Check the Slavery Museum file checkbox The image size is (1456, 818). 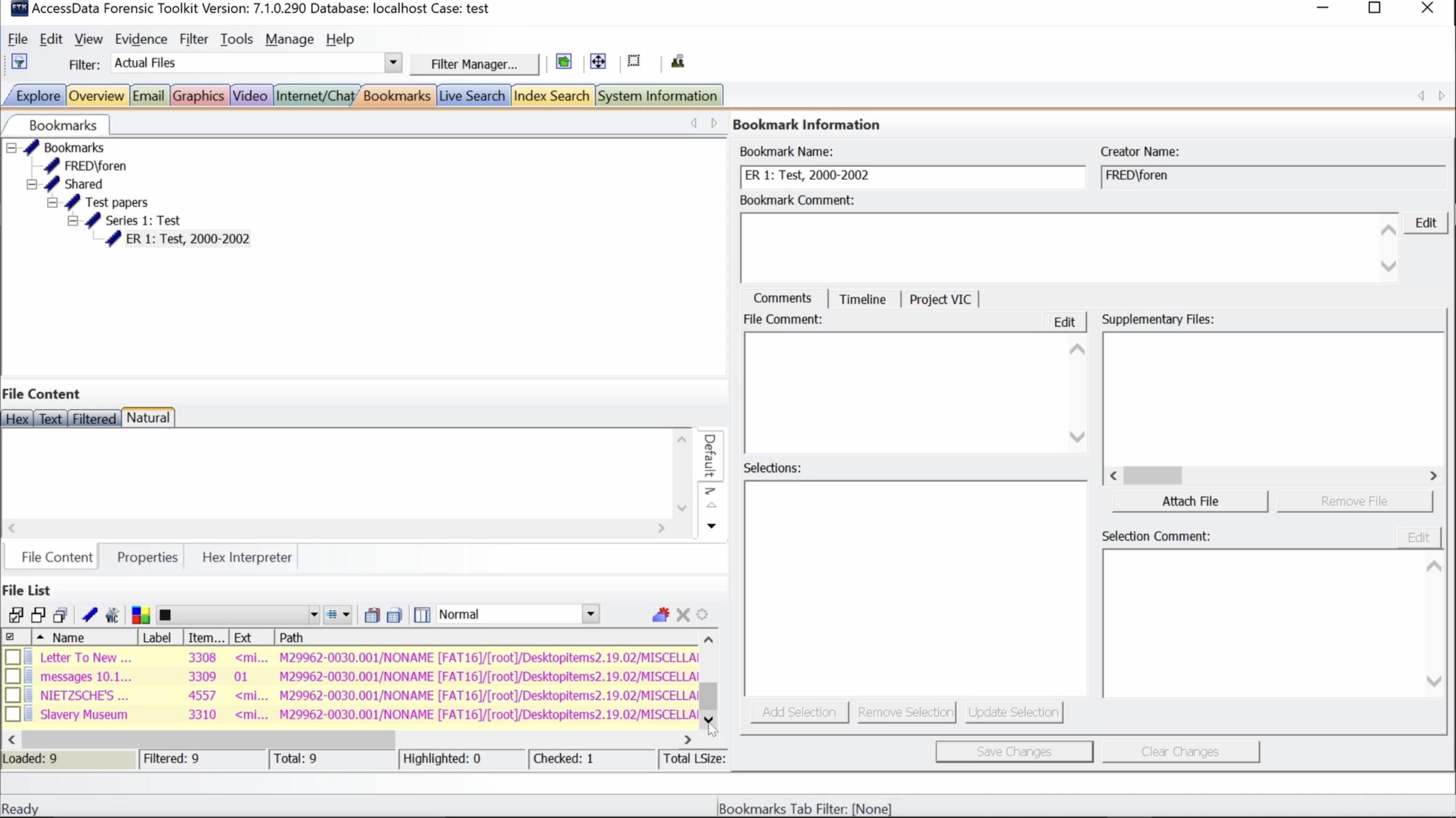[13, 714]
